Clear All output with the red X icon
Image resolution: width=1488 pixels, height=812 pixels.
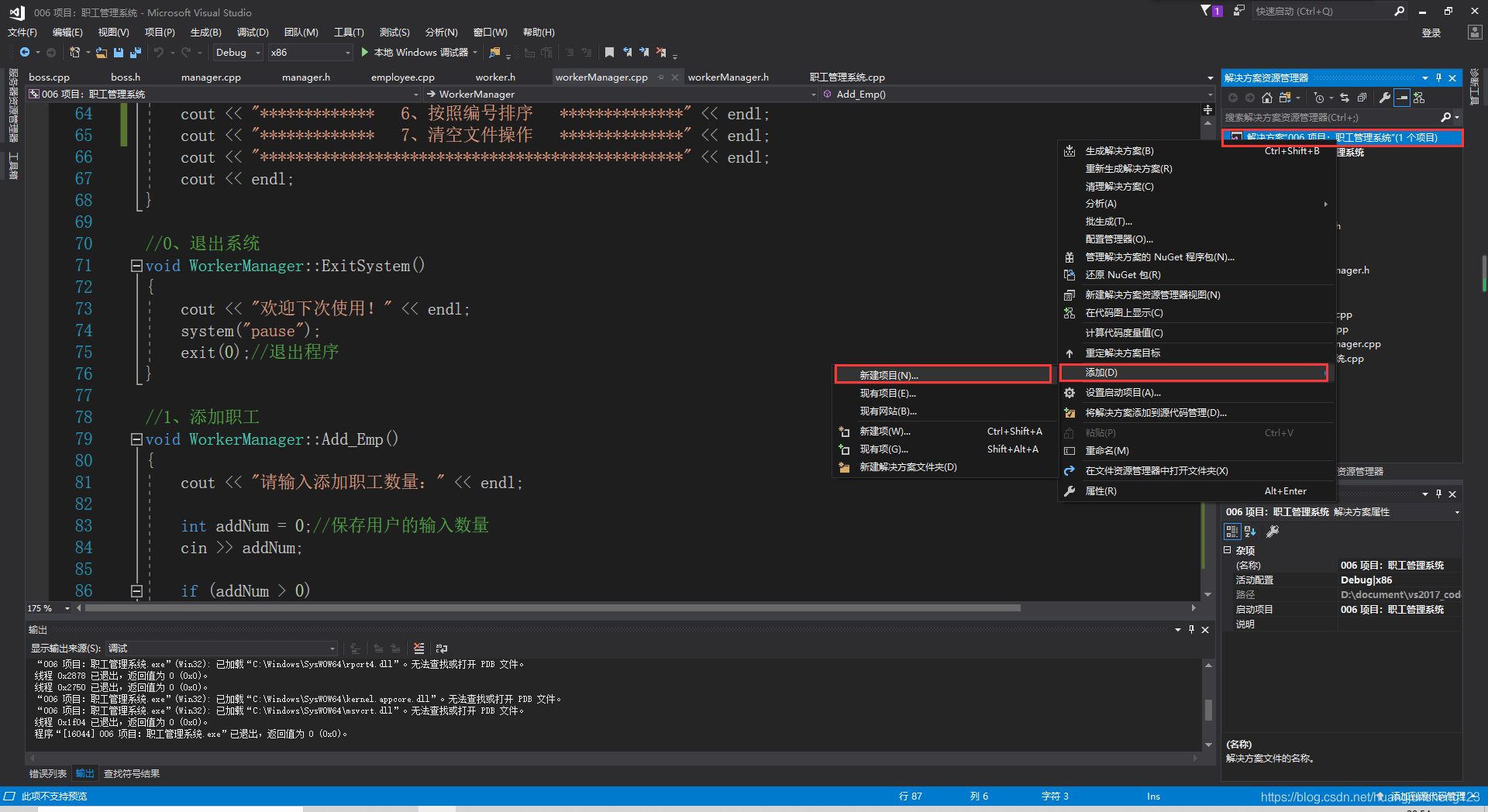419,649
